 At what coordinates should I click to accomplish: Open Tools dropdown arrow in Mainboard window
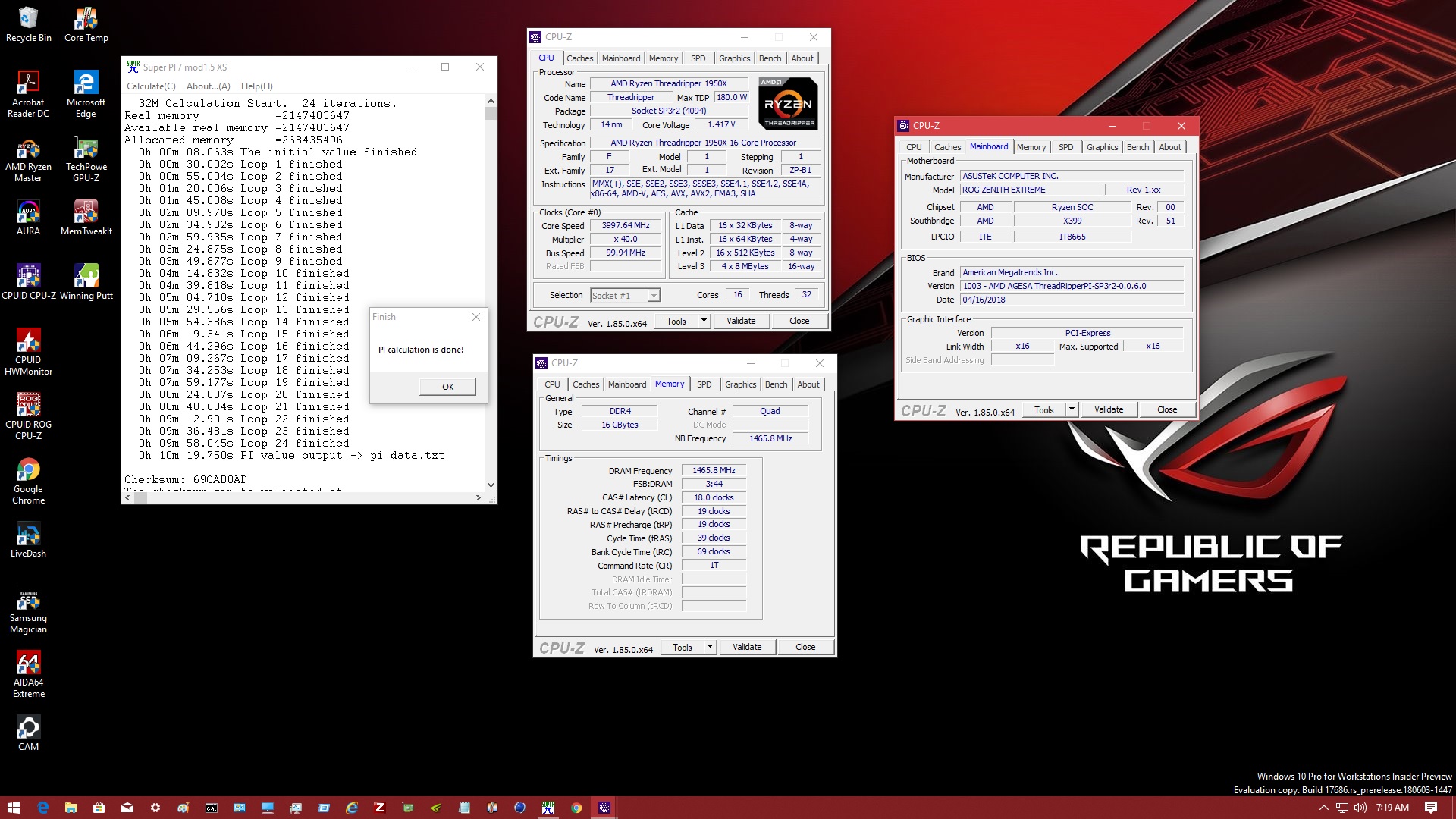(1072, 409)
